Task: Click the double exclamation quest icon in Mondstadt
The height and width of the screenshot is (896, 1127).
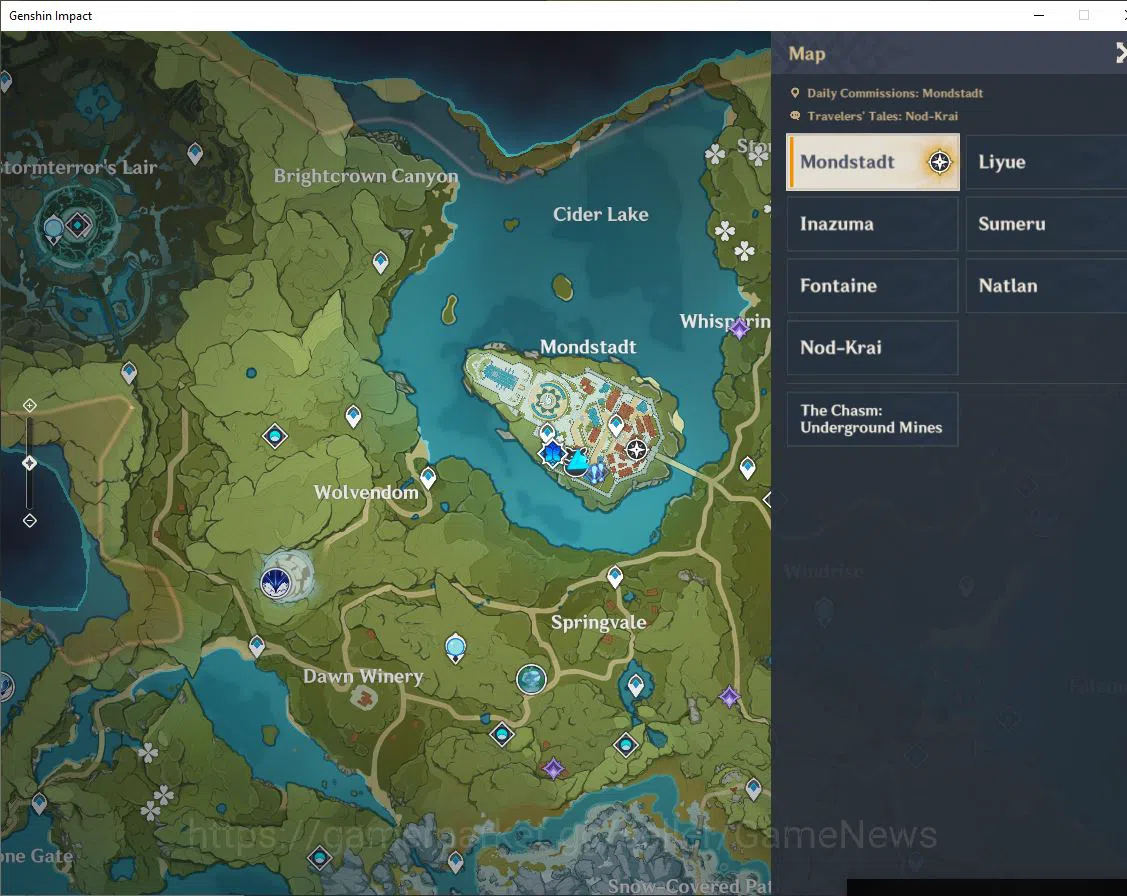Action: tap(597, 472)
